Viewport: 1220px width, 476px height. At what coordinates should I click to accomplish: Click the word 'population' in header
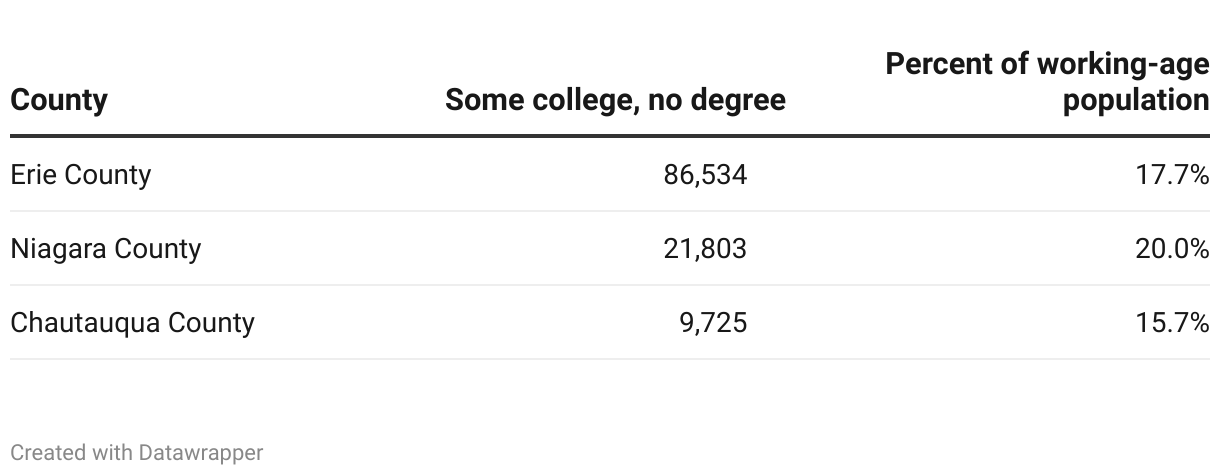coord(1136,101)
